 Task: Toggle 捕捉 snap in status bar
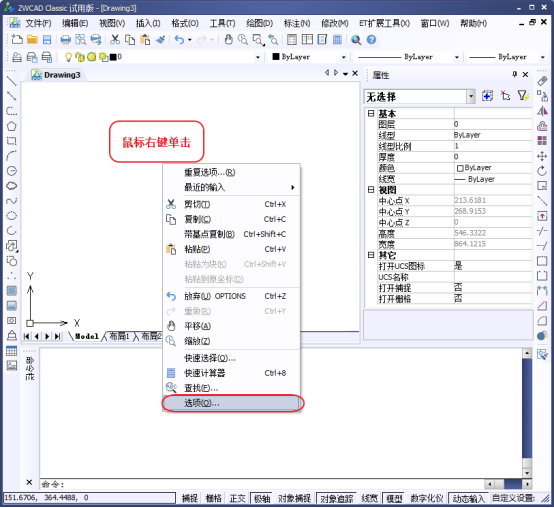click(x=190, y=498)
